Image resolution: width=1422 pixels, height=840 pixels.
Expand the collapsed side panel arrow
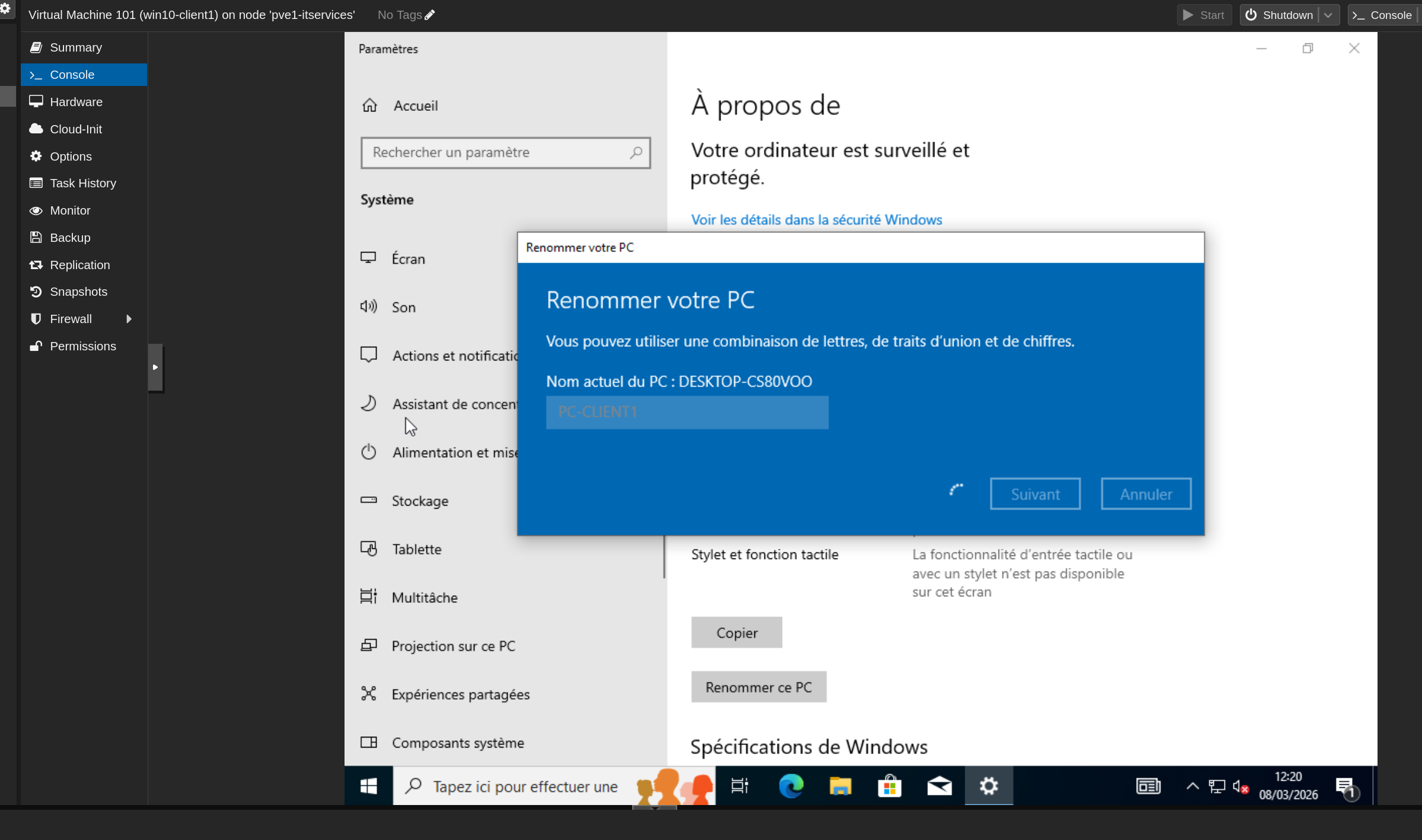[155, 368]
